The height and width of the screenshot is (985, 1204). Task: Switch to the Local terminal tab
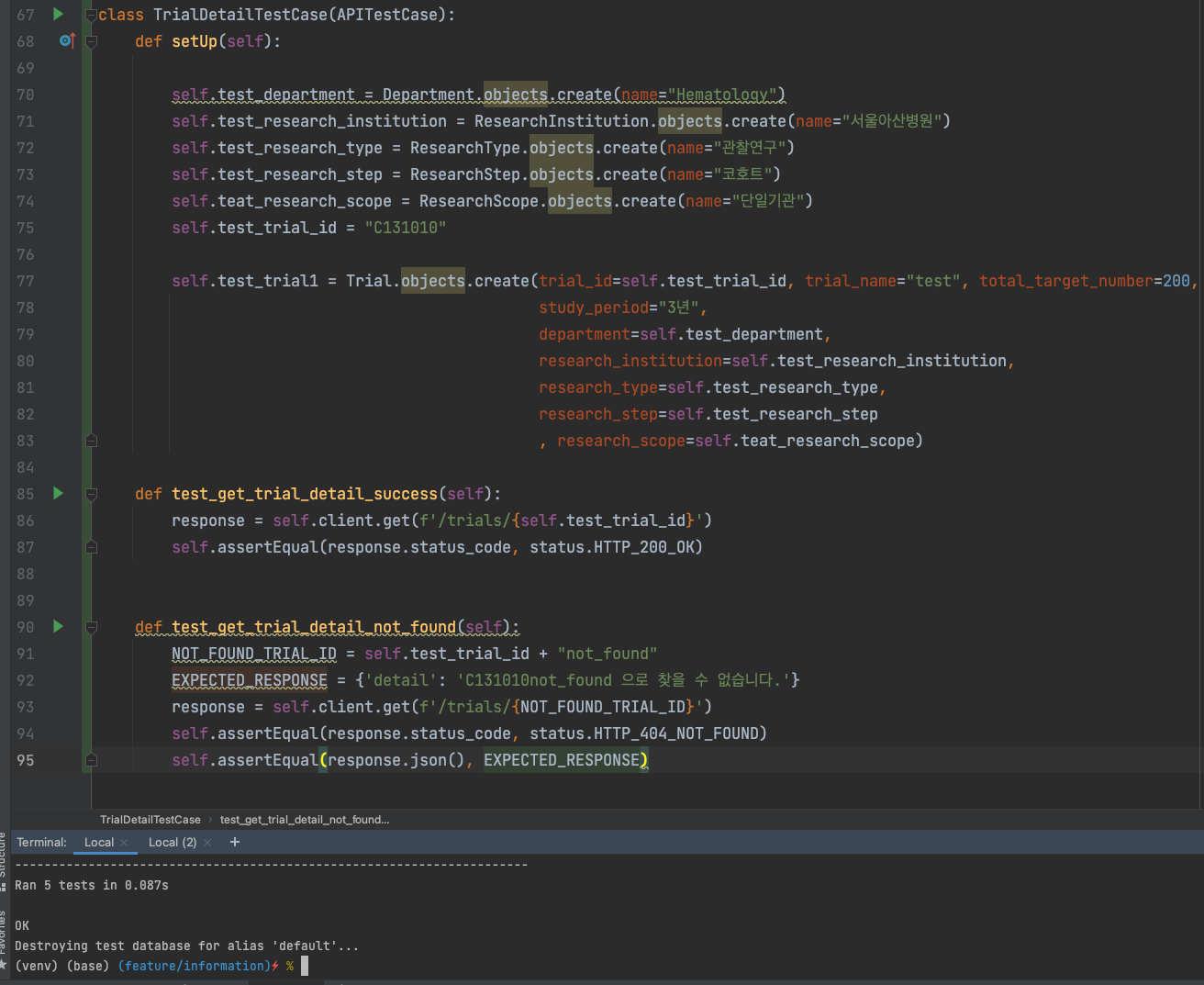(97, 842)
